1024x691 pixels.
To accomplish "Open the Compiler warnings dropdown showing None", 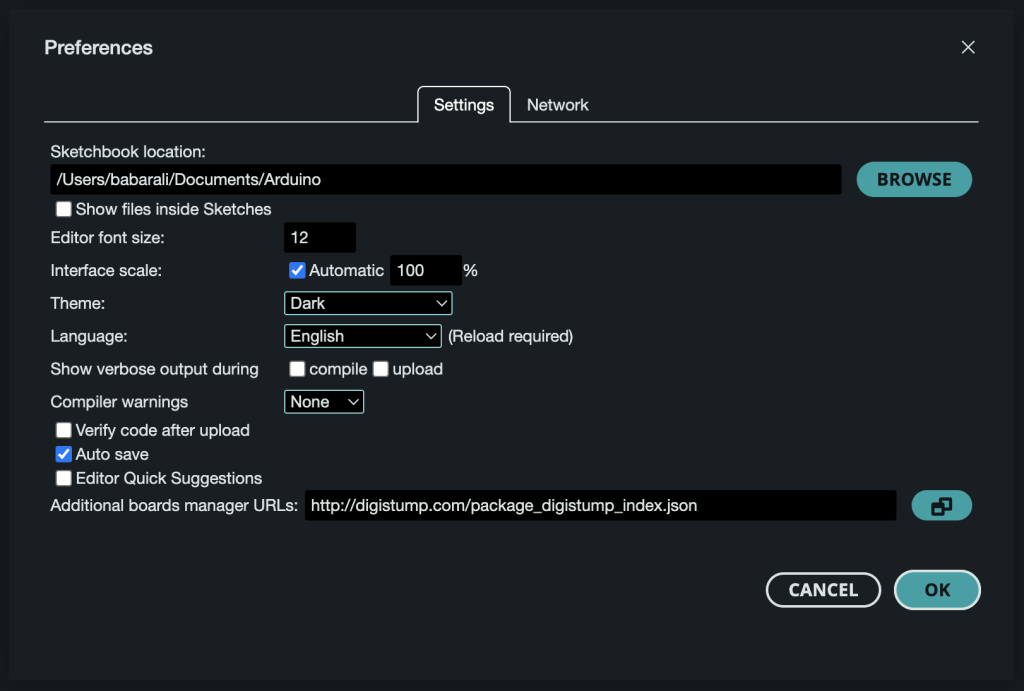I will coord(324,402).
